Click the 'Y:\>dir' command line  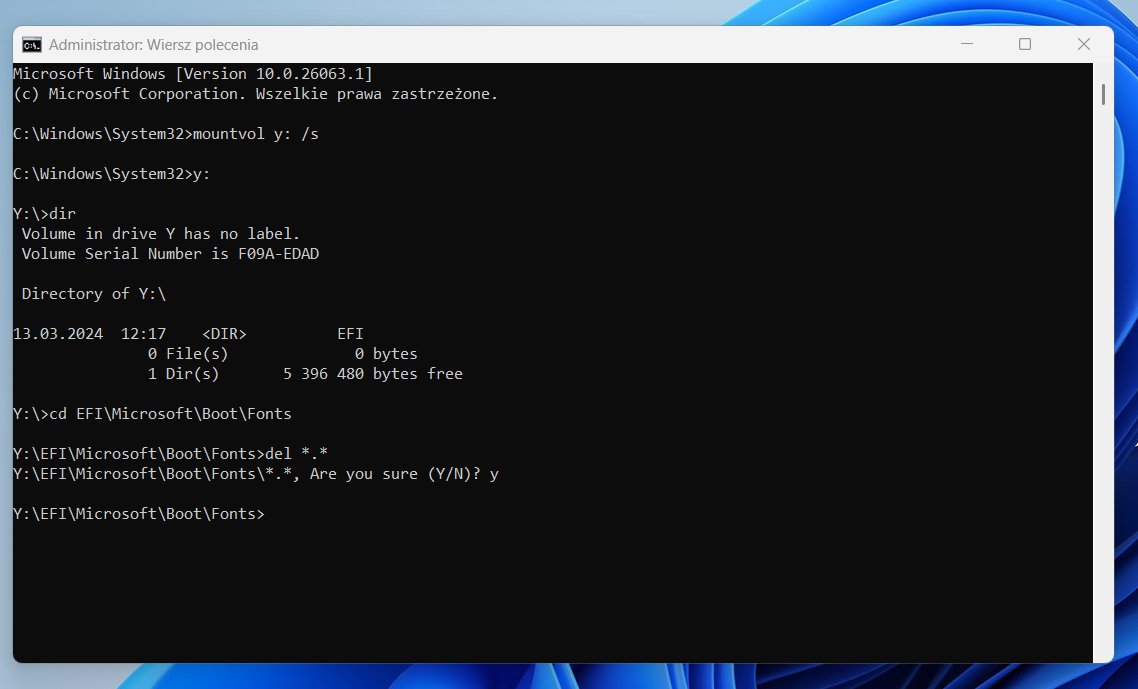[x=44, y=214]
